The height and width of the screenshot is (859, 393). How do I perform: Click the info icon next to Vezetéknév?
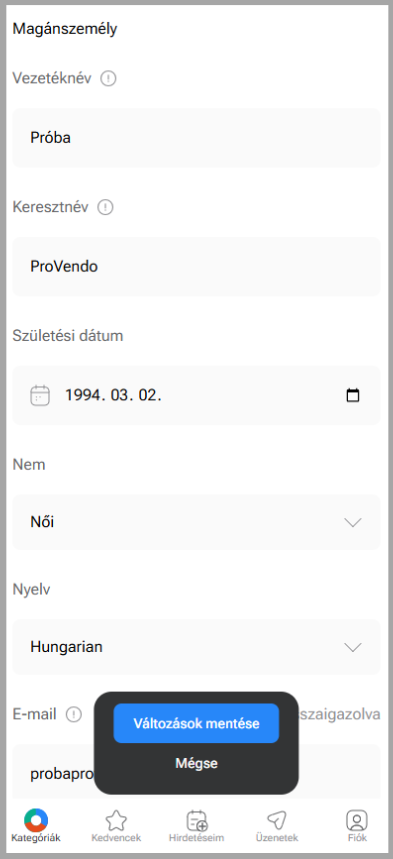109,79
